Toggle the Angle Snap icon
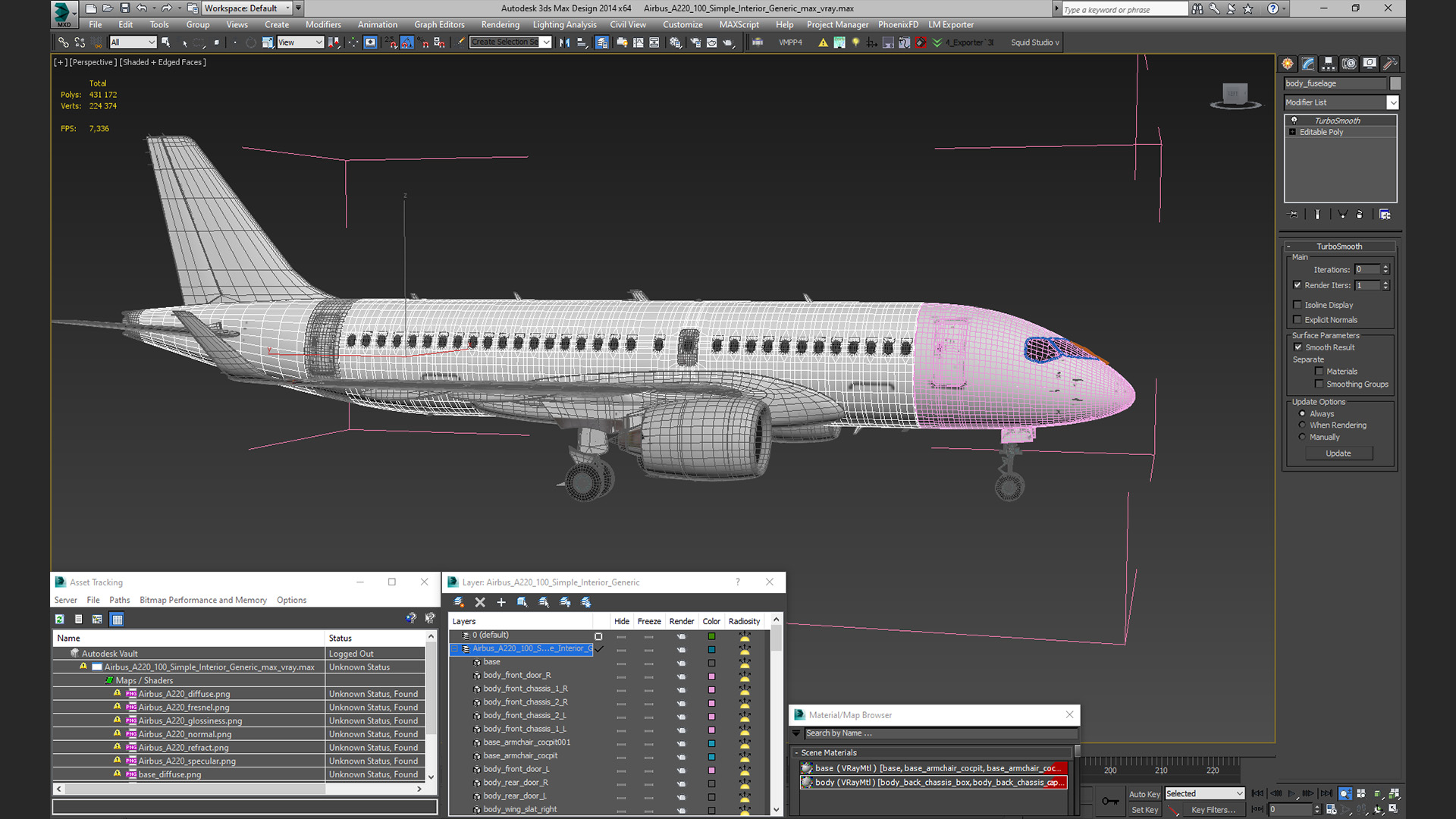 [x=407, y=42]
